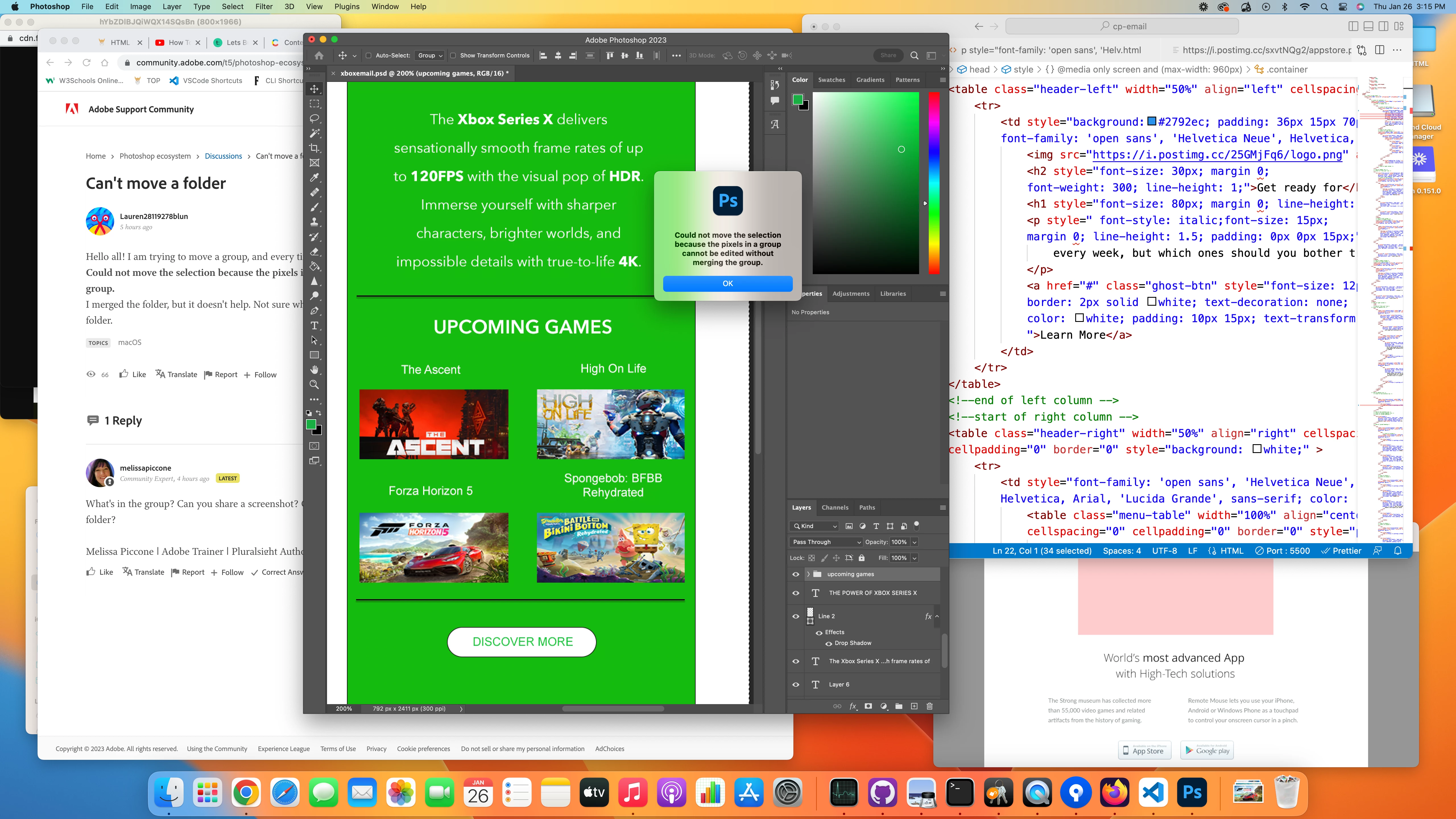Select the Zoom tool in toolbar
Viewport: 1456px width, 819px height.
(x=315, y=384)
